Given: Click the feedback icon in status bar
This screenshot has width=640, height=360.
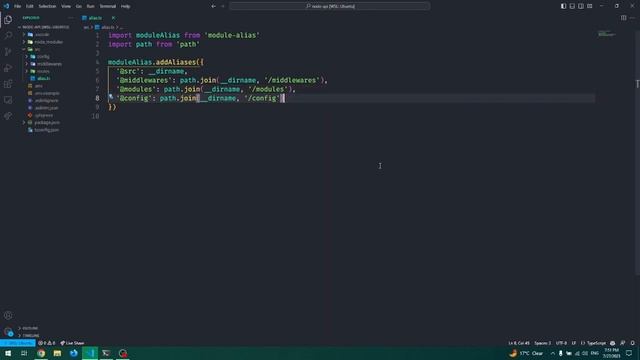Looking at the screenshot, I should (622, 343).
